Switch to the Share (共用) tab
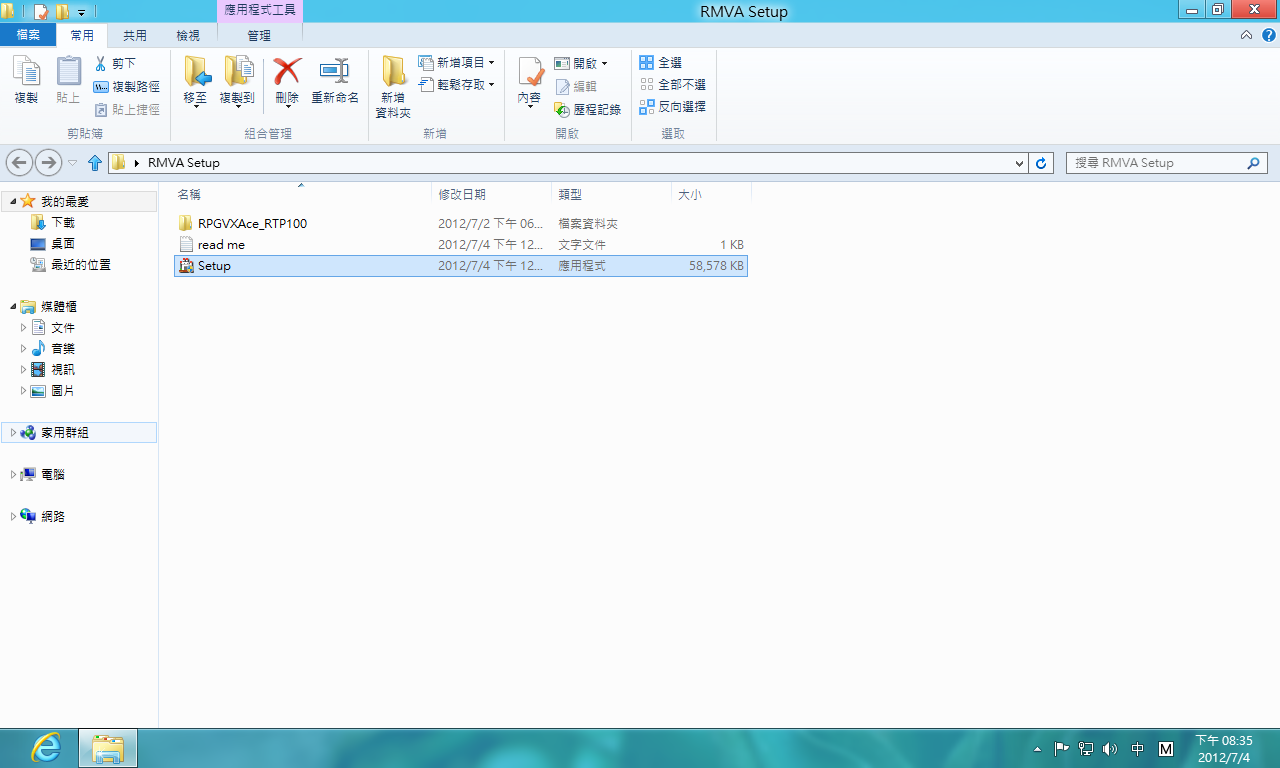Viewport: 1280px width, 768px height. pos(135,35)
